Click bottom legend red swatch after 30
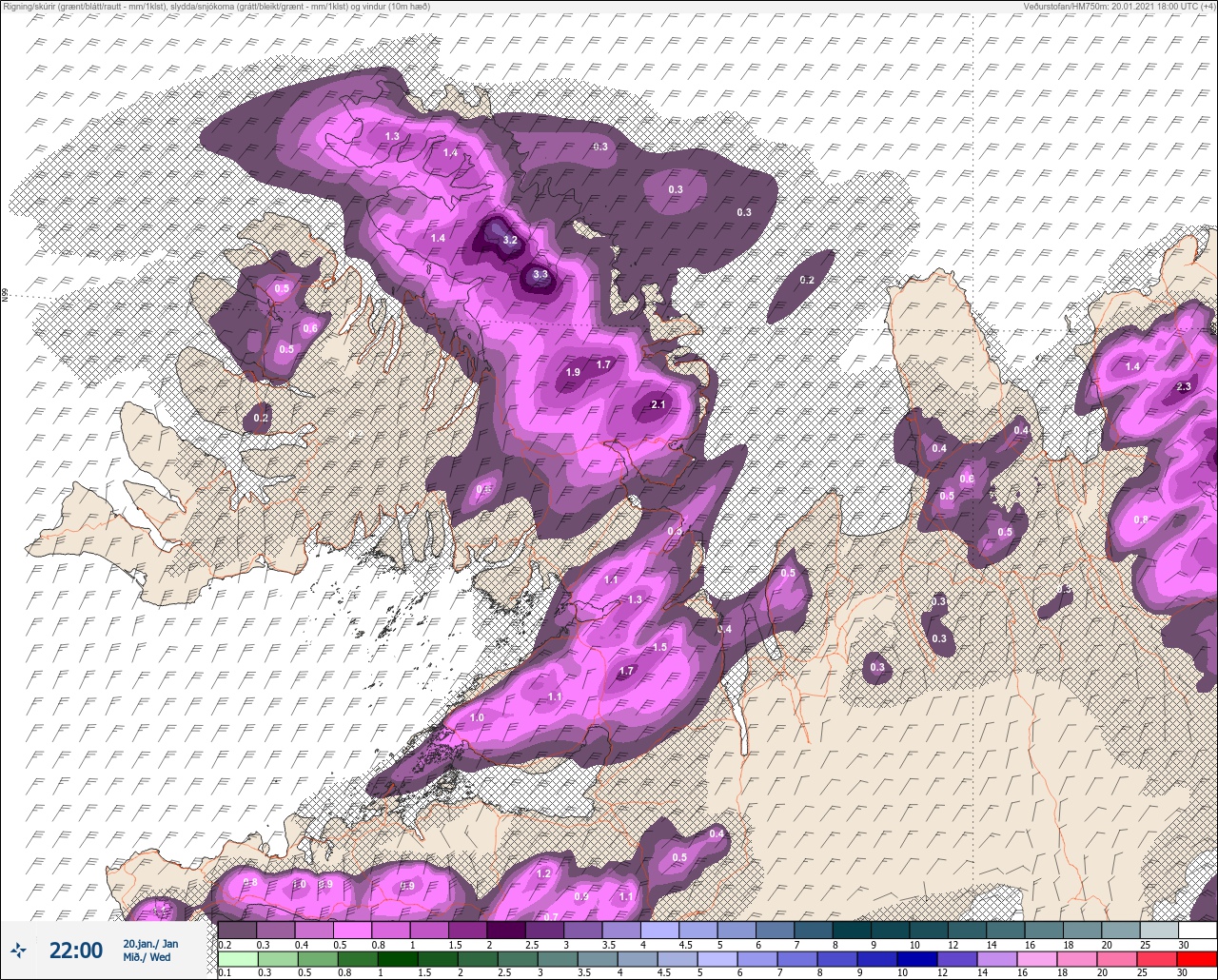The height and width of the screenshot is (980, 1218). tap(1197, 959)
